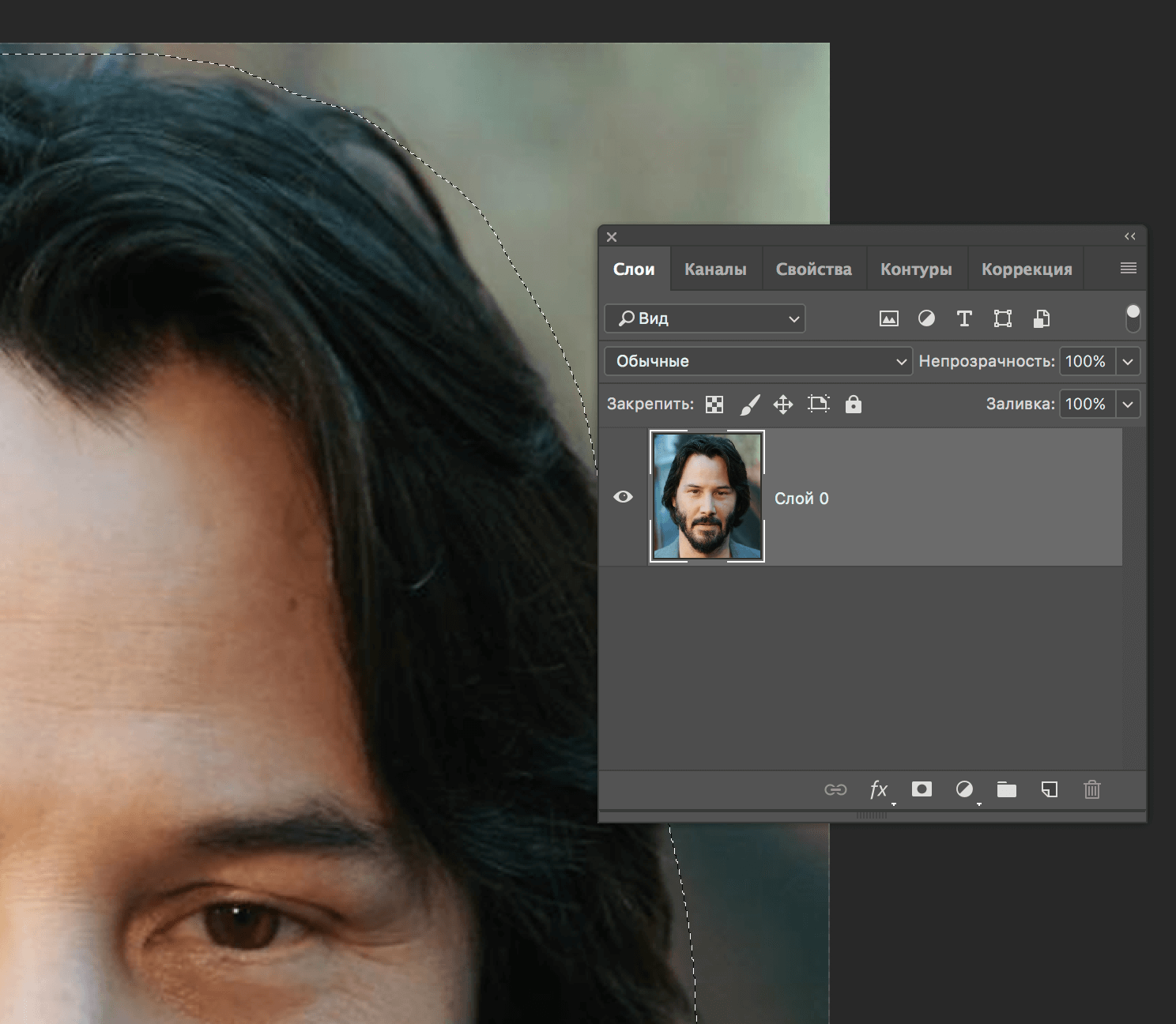Close the floating layers panel
Viewport: 1176px width, 1024px height.
click(612, 237)
